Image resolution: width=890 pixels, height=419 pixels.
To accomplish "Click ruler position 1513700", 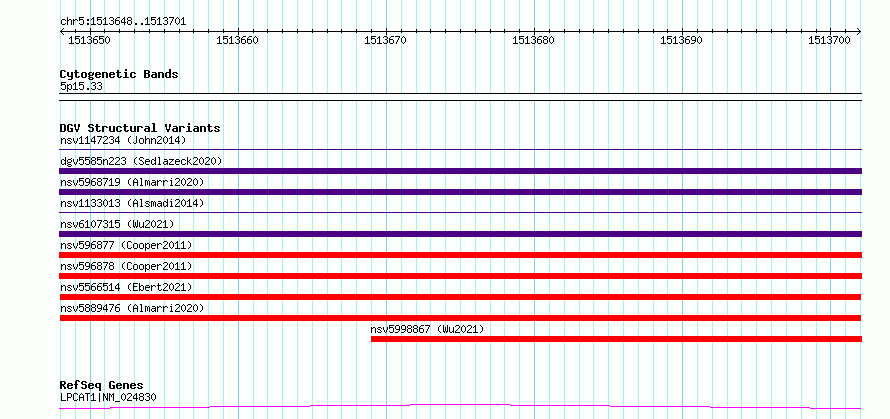I will (x=829, y=40).
